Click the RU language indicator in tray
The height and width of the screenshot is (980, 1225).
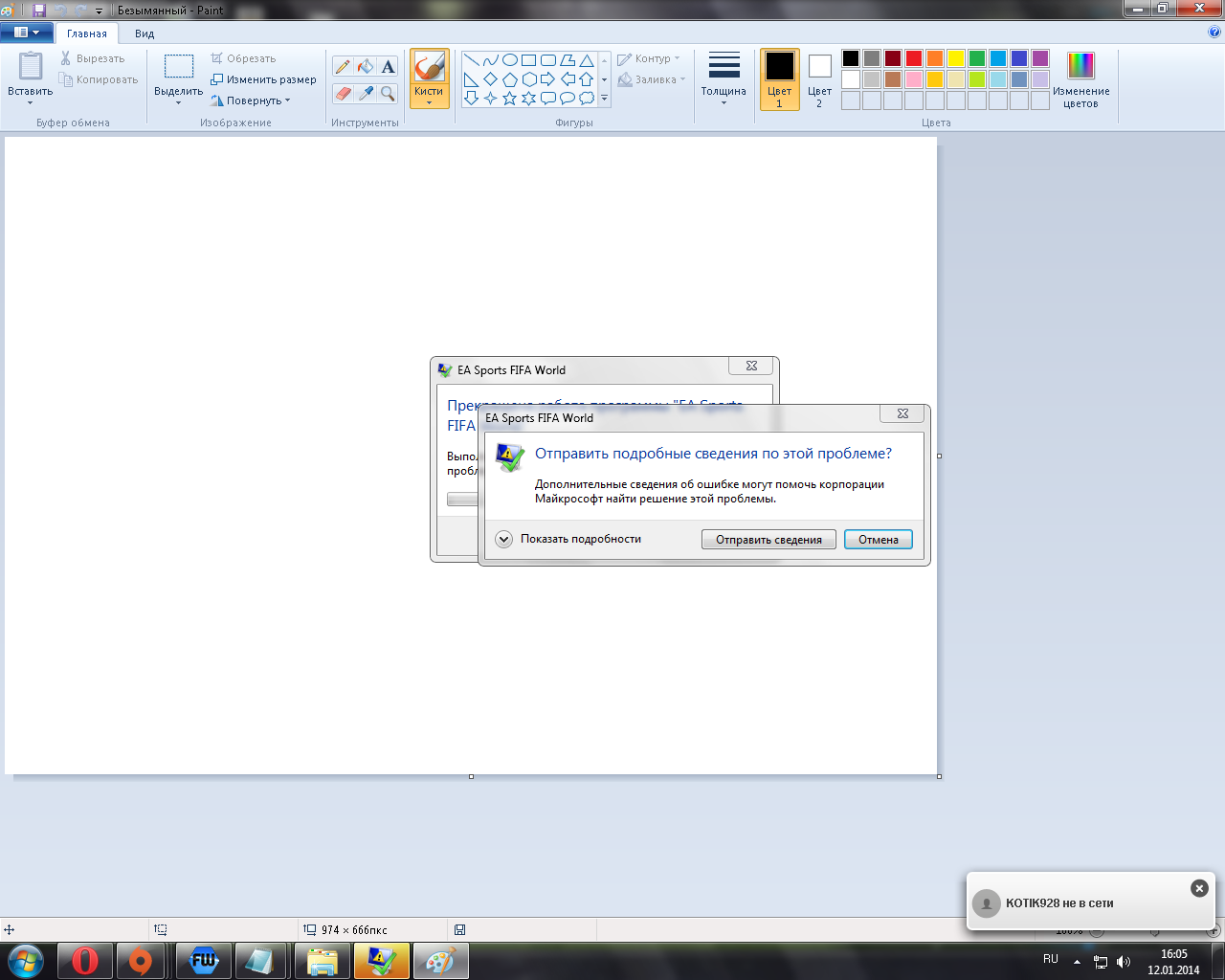(x=1051, y=959)
